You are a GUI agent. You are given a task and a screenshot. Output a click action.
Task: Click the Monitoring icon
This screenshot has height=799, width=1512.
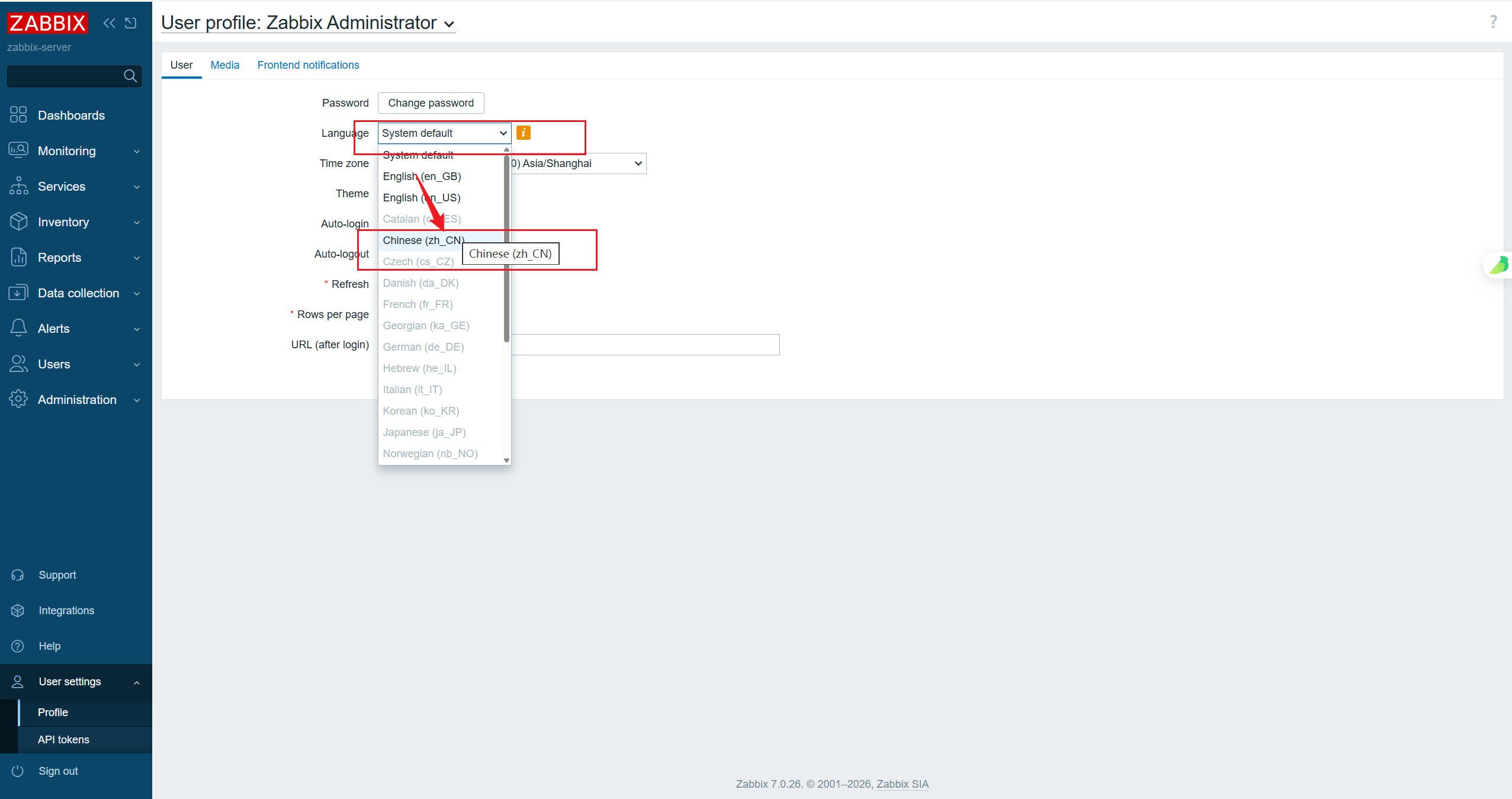coord(18,150)
